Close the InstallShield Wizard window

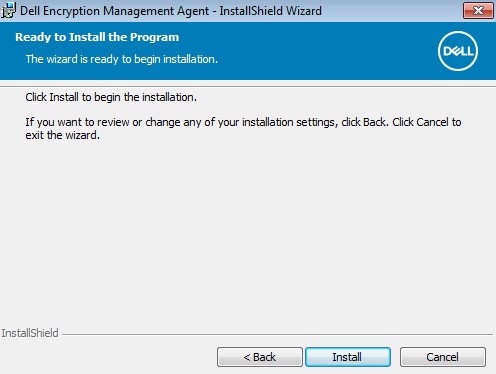pyautogui.click(x=478, y=11)
